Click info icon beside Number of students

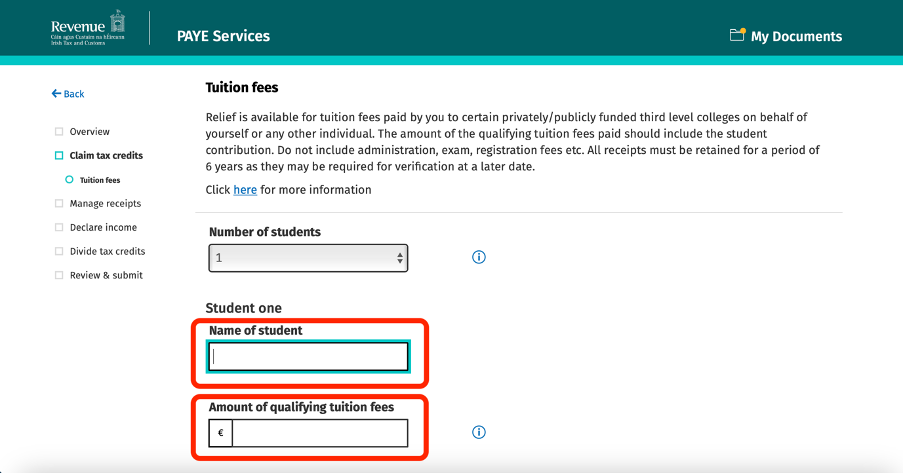[x=479, y=257]
